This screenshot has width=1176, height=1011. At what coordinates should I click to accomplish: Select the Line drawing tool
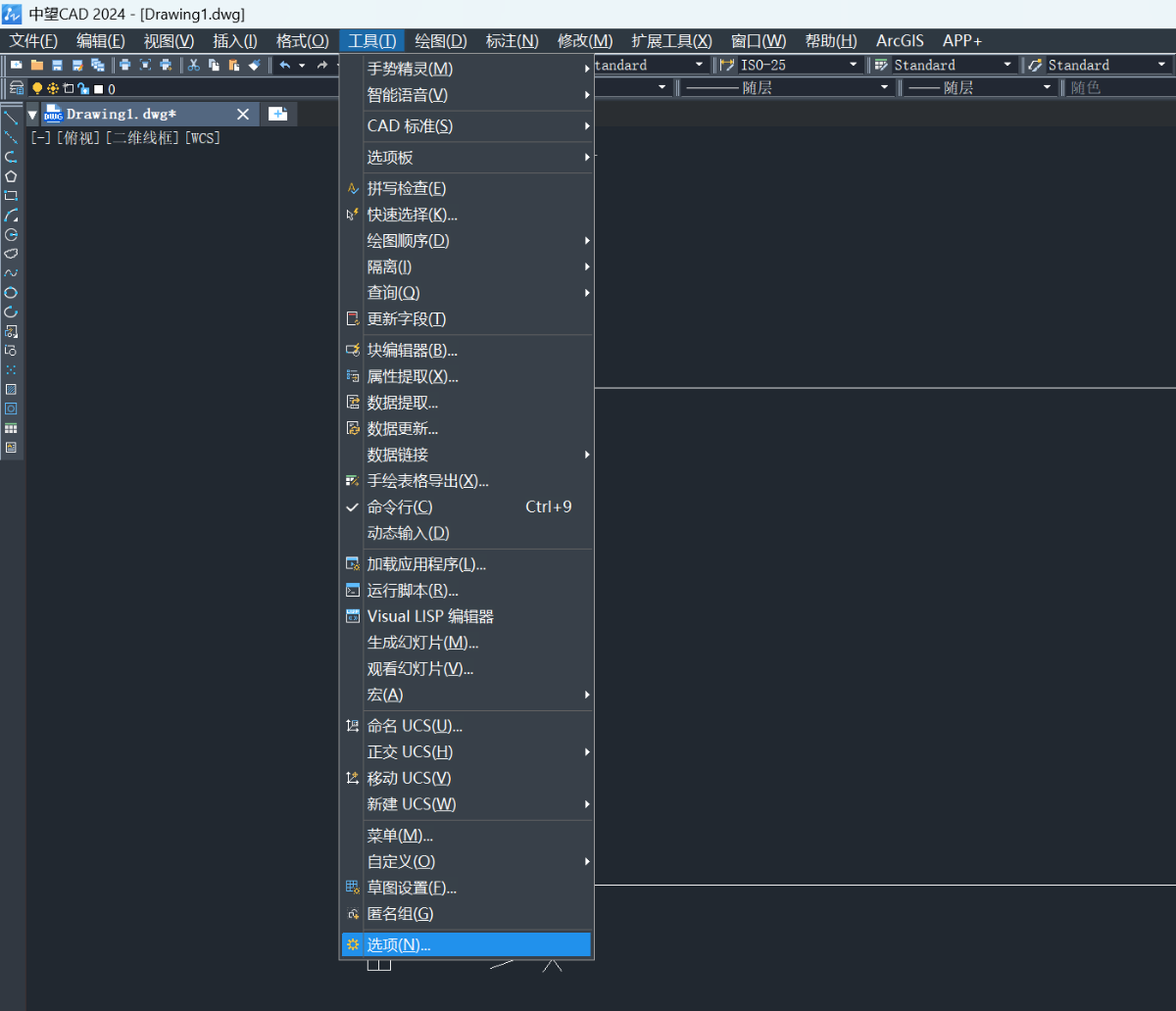[11, 118]
